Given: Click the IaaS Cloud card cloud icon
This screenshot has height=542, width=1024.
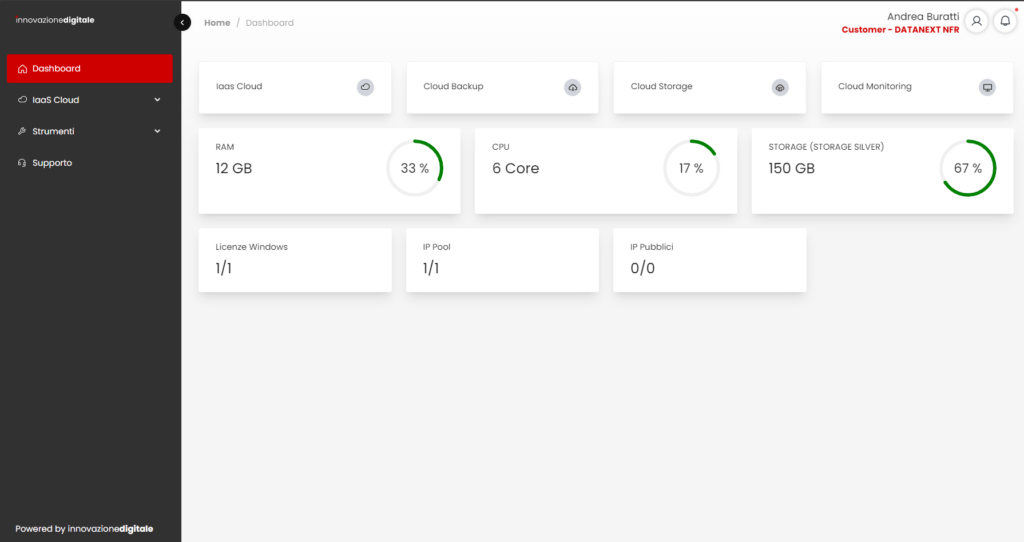Looking at the screenshot, I should click(365, 87).
